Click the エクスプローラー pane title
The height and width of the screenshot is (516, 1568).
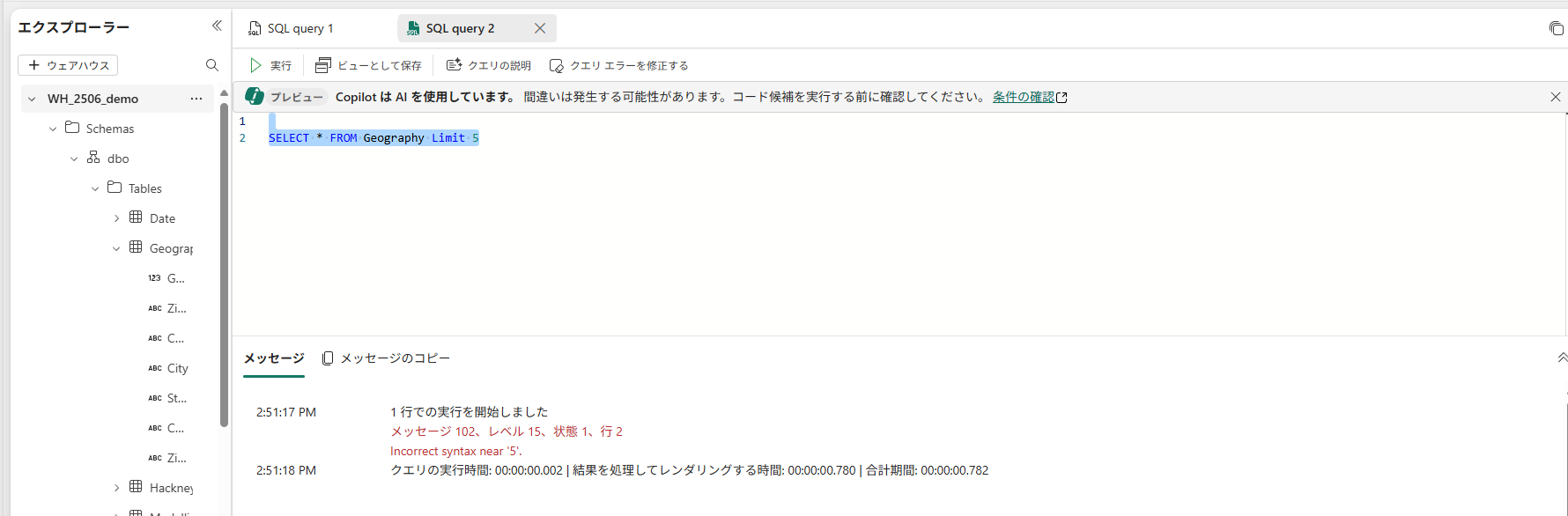click(74, 27)
